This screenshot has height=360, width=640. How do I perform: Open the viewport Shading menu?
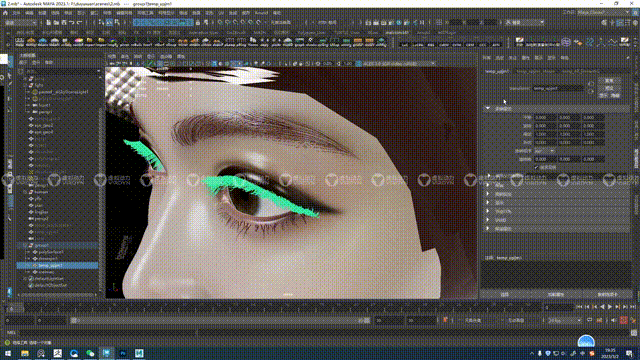pos(125,56)
